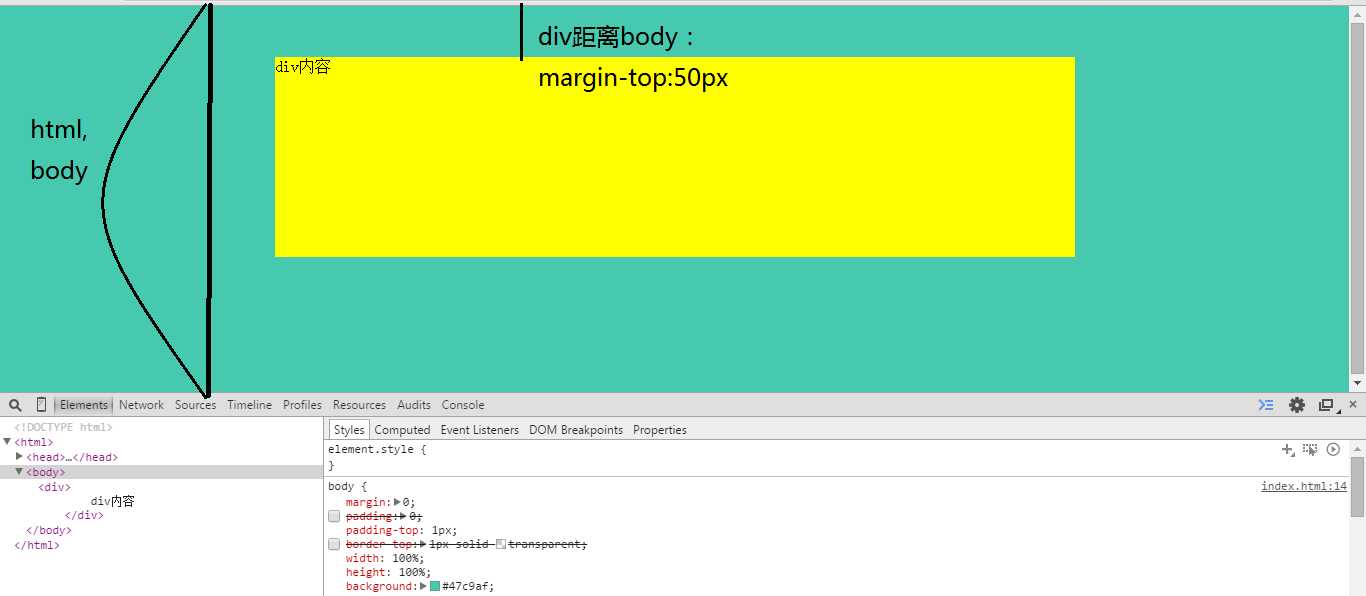Toggle element state icon in Styles

pyautogui.click(x=1310, y=450)
